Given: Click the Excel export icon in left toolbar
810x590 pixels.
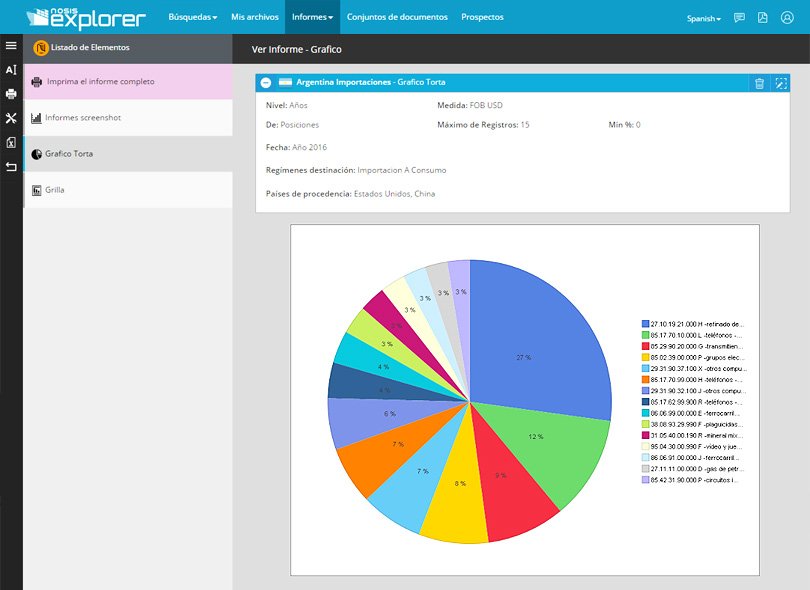Looking at the screenshot, I should [11, 143].
